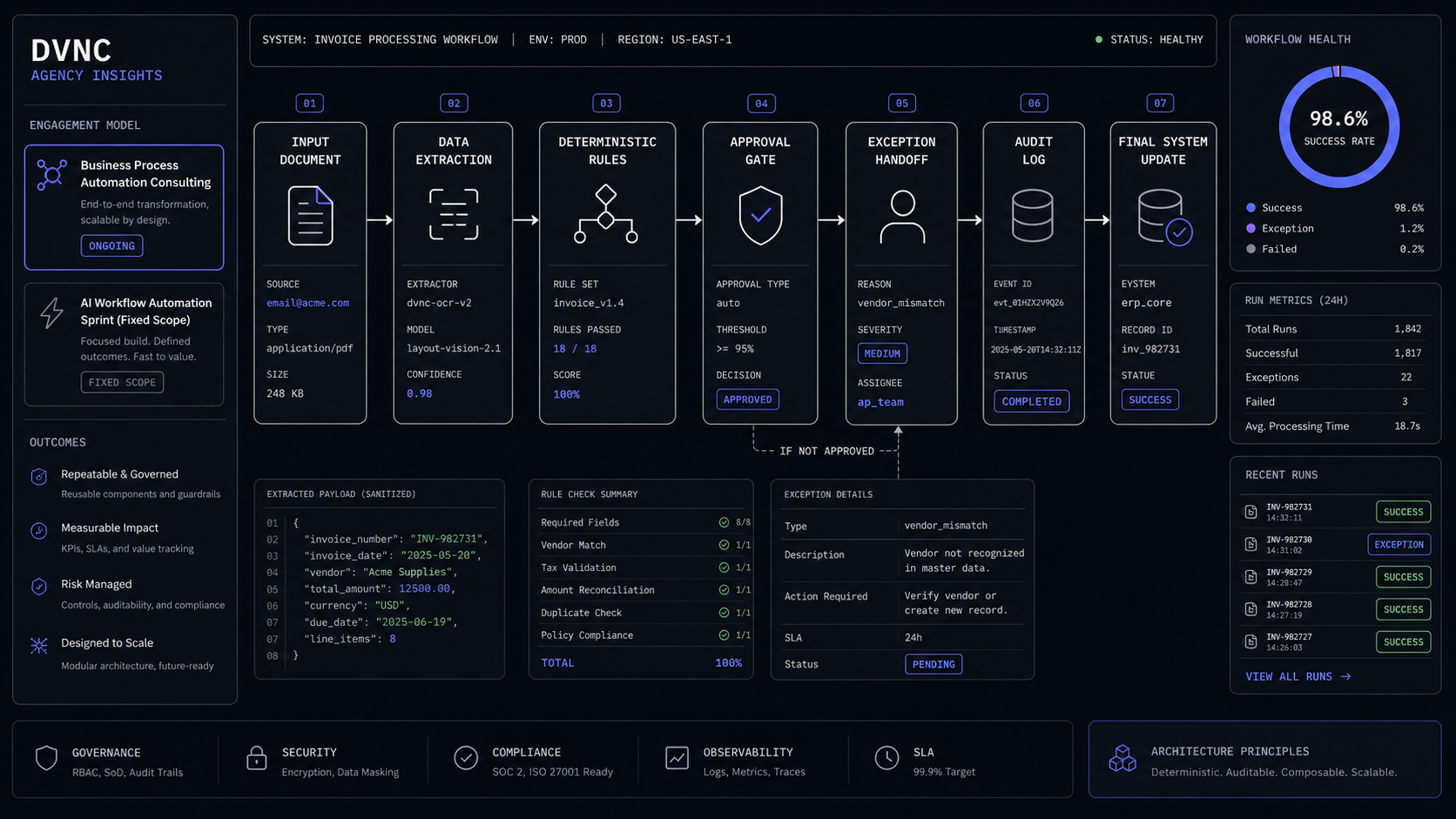
Task: Select the AI Workflow Automation Sprint card
Action: pos(124,344)
